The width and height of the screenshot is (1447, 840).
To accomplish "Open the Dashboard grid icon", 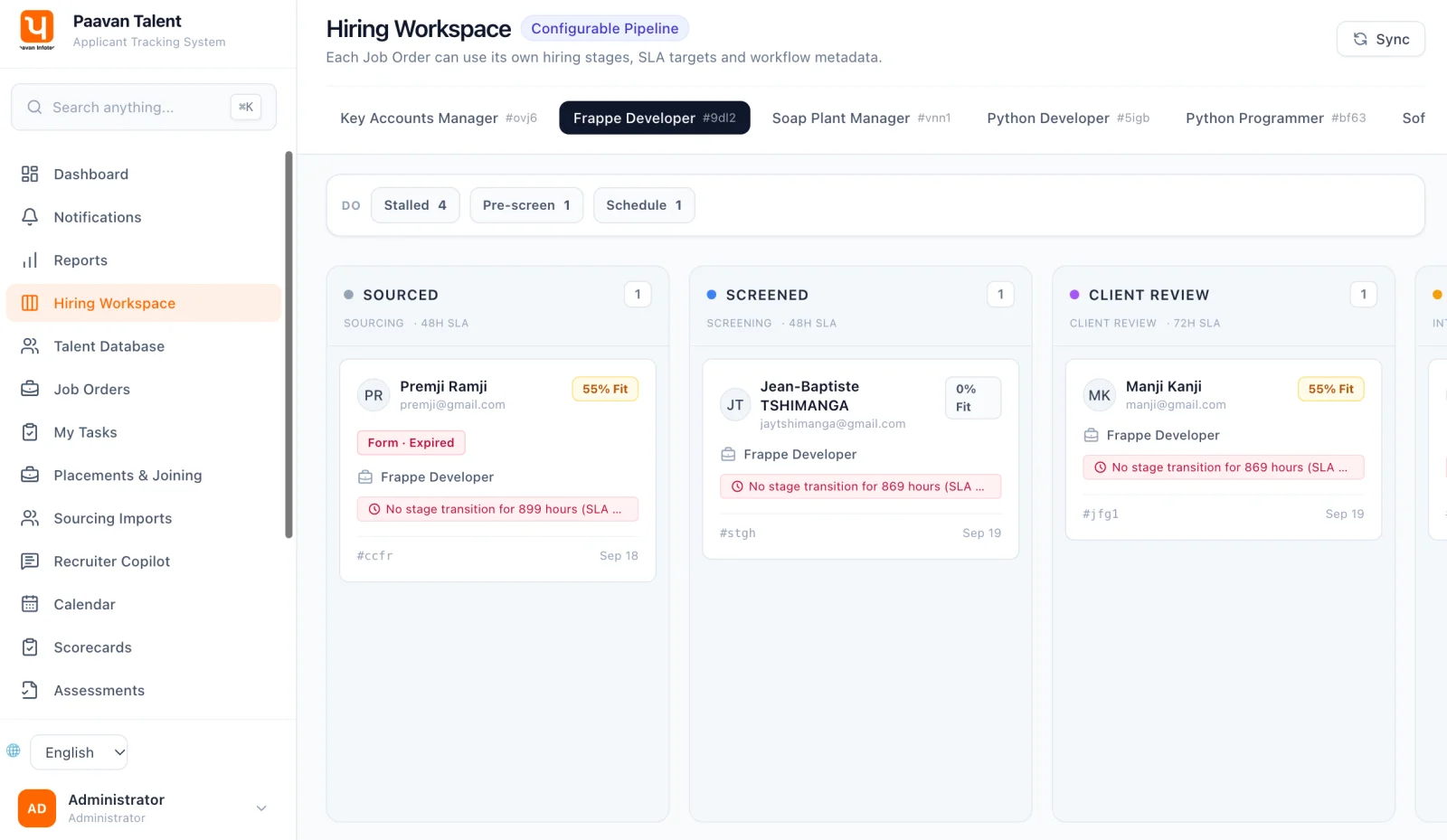I will pos(30,174).
